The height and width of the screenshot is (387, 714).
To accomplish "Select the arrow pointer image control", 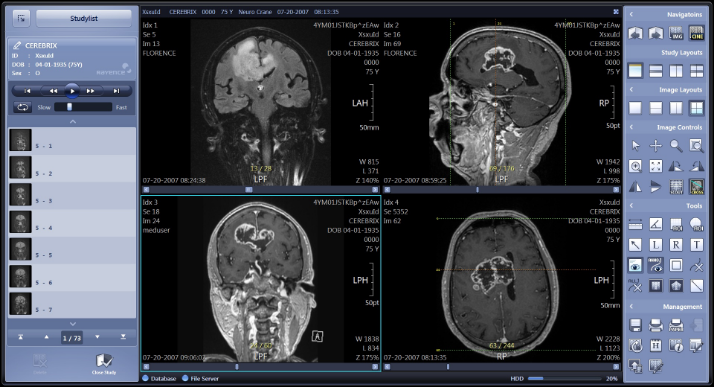I will pyautogui.click(x=635, y=146).
